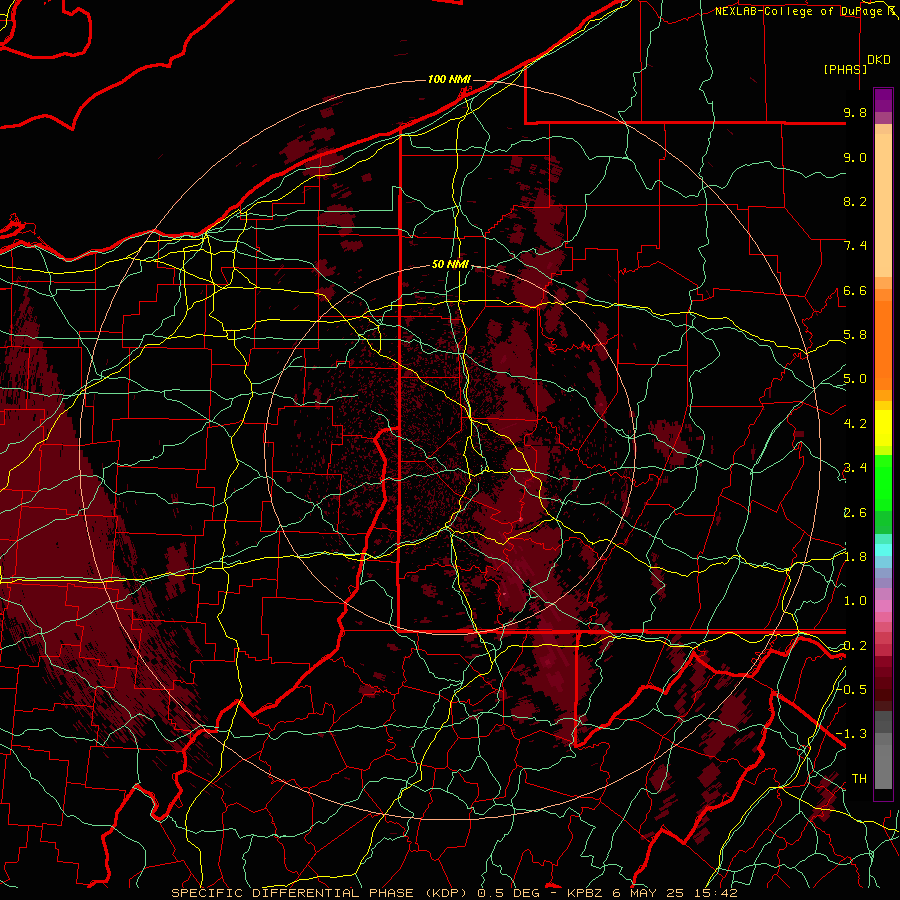Click the -1.3 scale value
Viewport: 900px width, 900px height.
click(x=851, y=734)
